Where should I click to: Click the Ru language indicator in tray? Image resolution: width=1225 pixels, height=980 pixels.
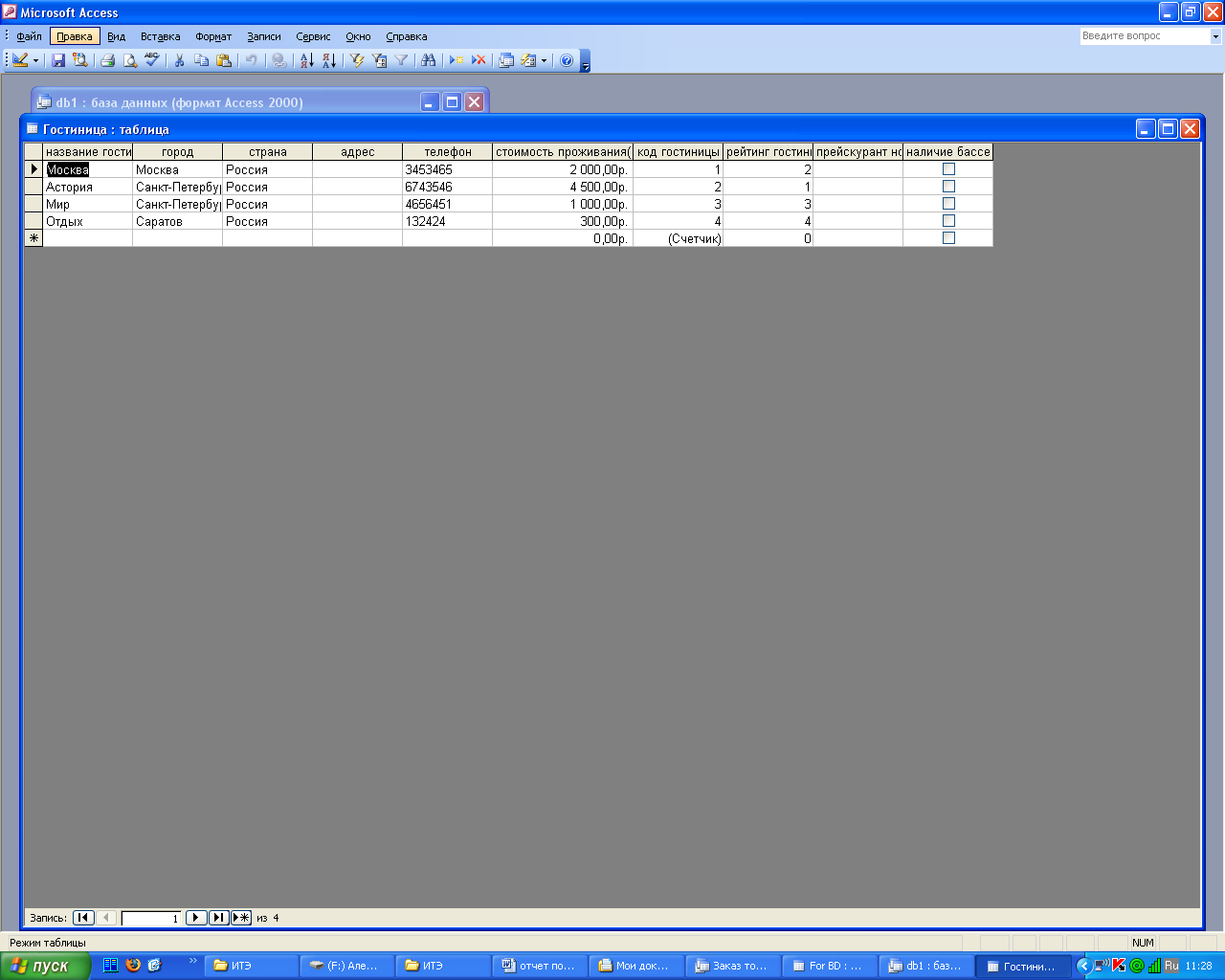pos(1171,966)
